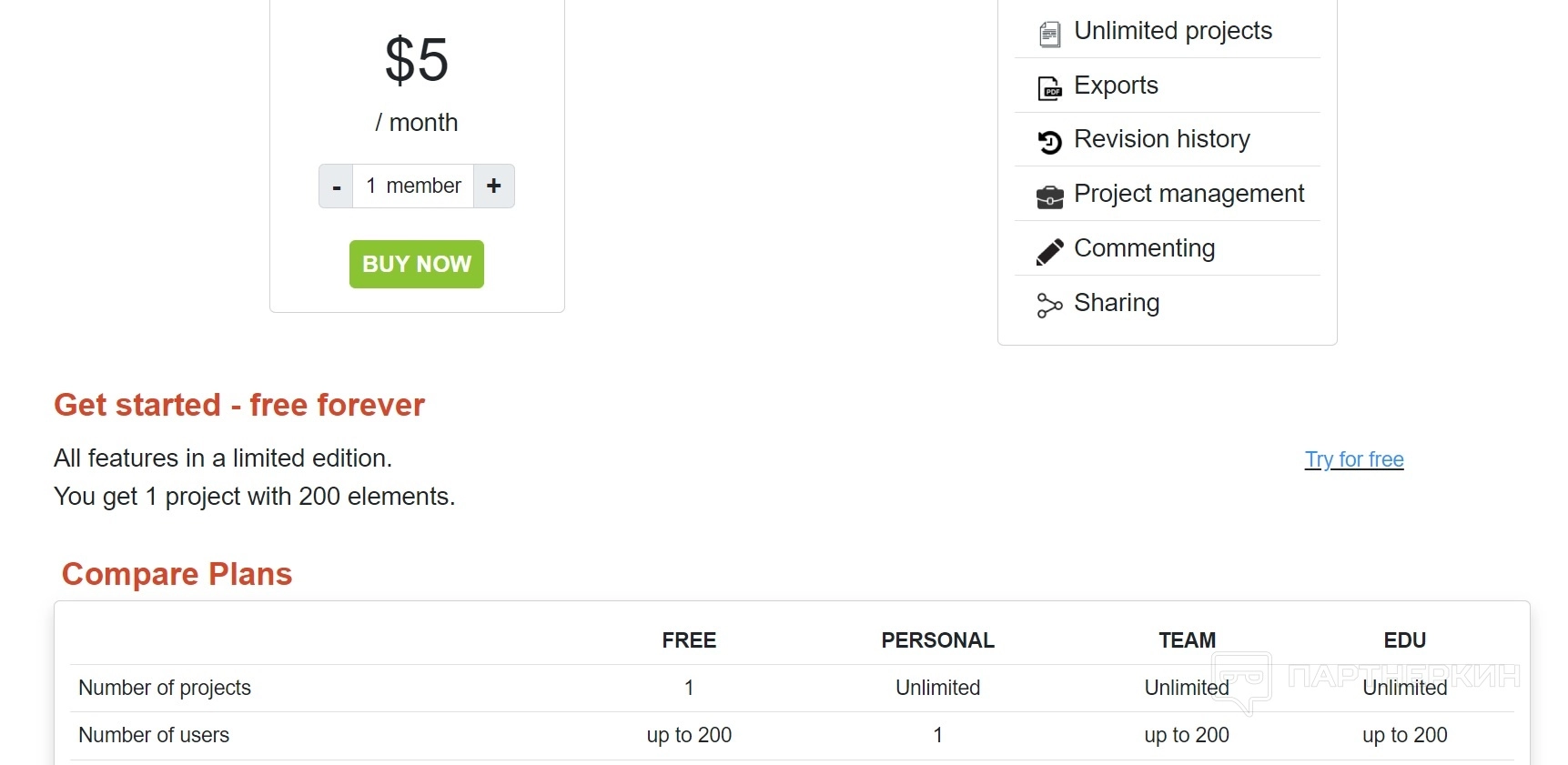1568x765 pixels.
Task: Click the $5 price text
Action: 417,60
